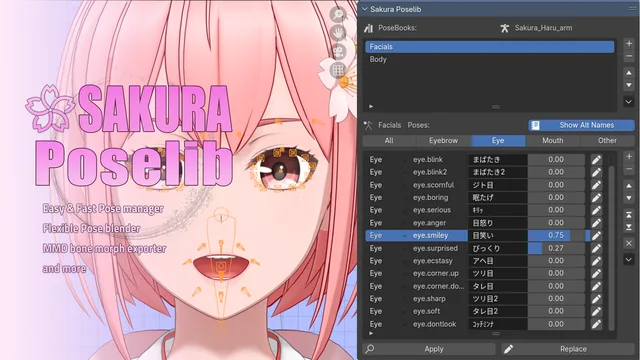
Task: Move PoseBook down in list
Action: 629,85
